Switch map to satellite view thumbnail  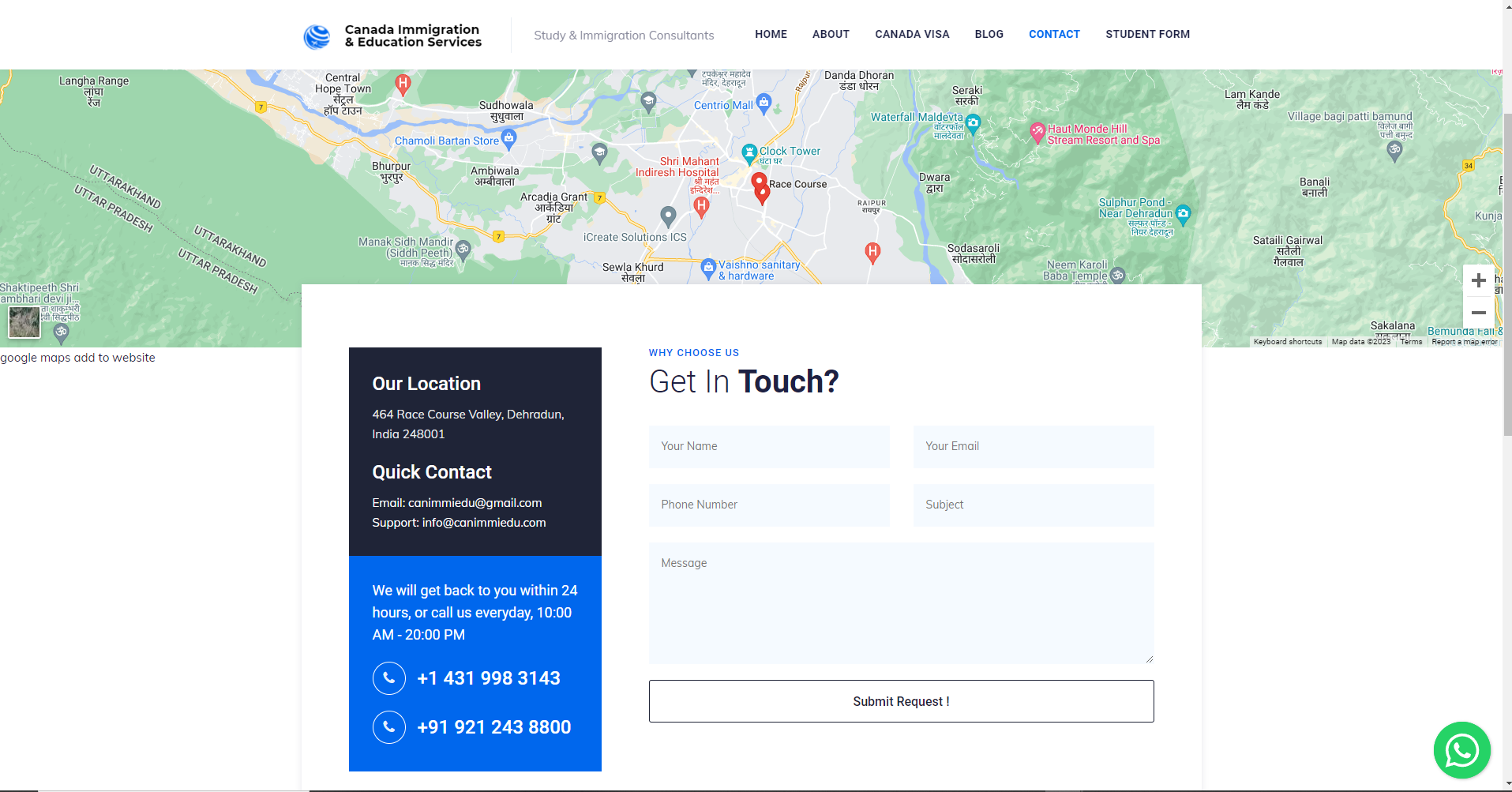[x=24, y=322]
